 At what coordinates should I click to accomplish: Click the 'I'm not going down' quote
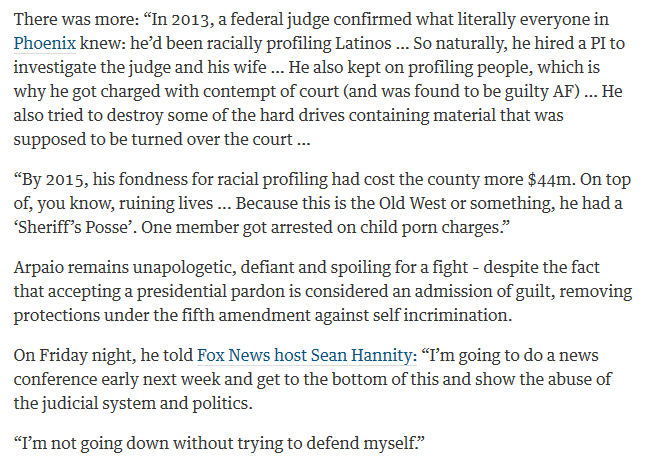pyautogui.click(x=219, y=444)
